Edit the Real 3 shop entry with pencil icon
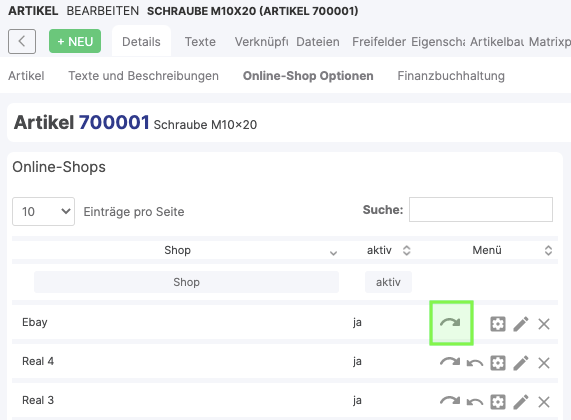571x420 pixels. (x=521, y=402)
